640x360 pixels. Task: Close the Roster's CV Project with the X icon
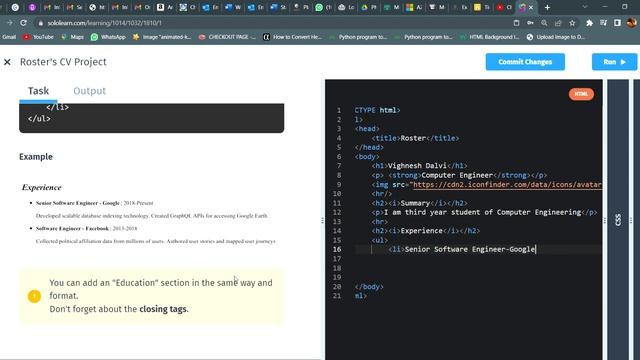(x=7, y=62)
